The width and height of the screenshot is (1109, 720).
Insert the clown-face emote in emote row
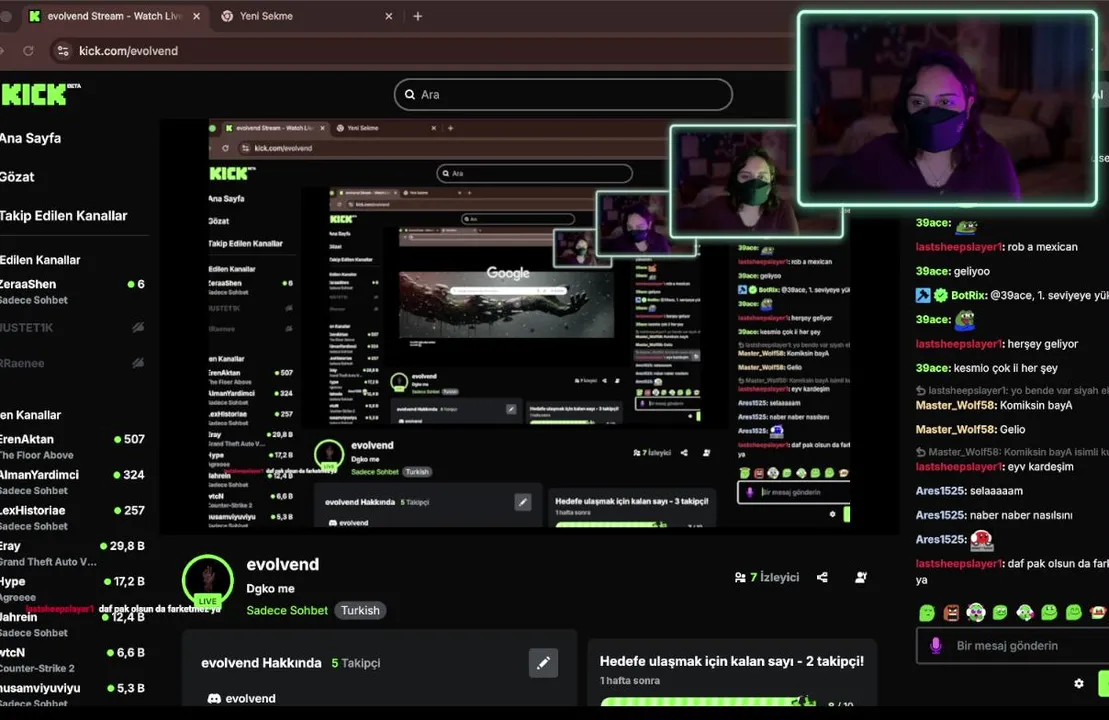pyautogui.click(x=976, y=612)
